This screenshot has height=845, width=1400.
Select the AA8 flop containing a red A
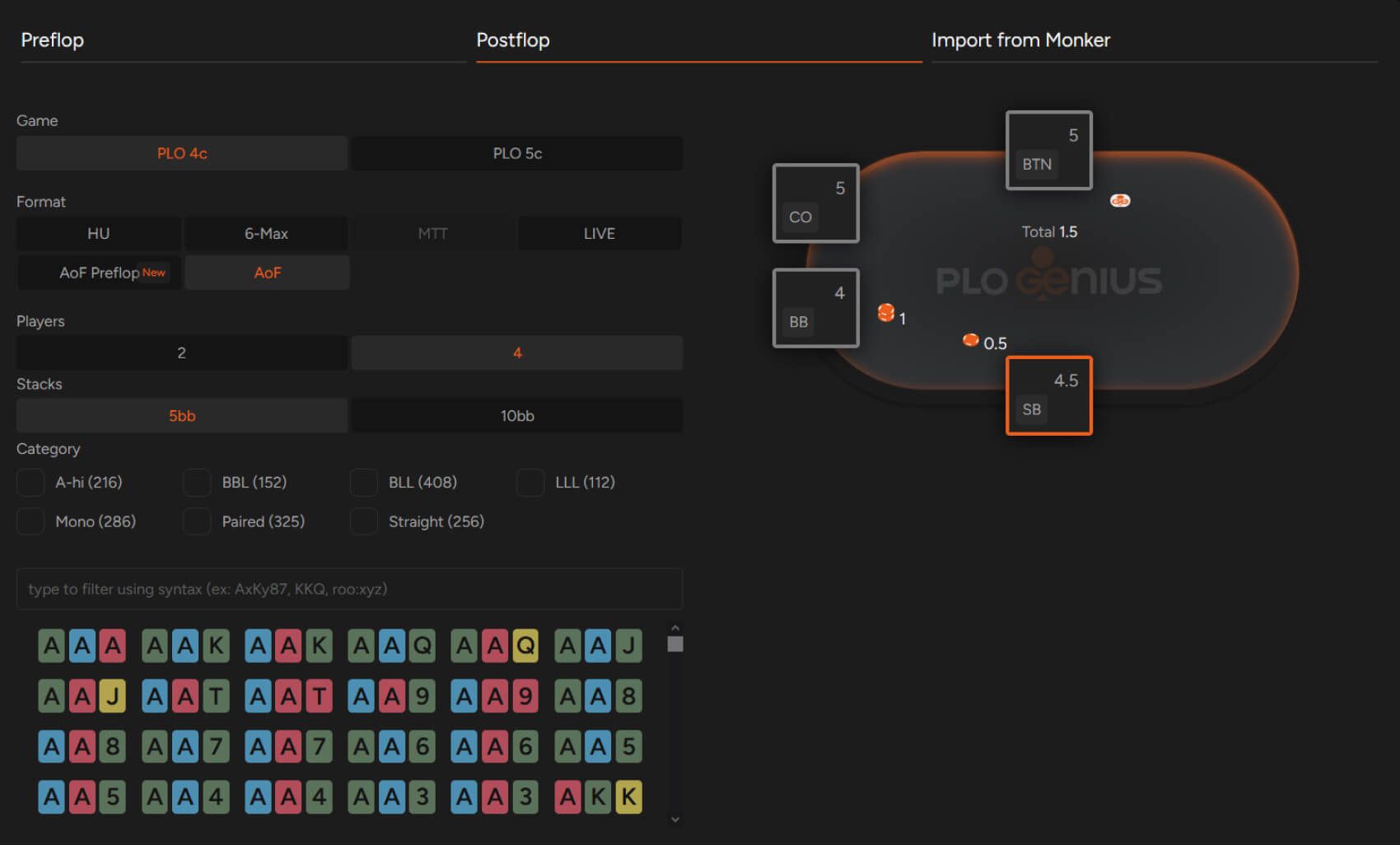82,746
